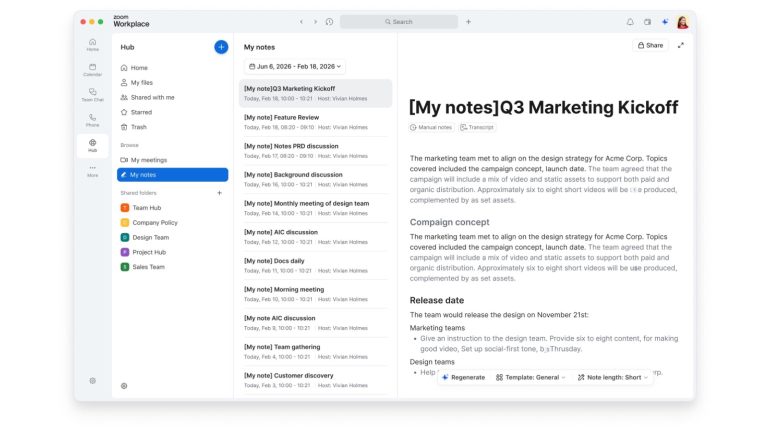Expand the Template: General dropdown
This screenshot has width=770, height=433.
[531, 377]
